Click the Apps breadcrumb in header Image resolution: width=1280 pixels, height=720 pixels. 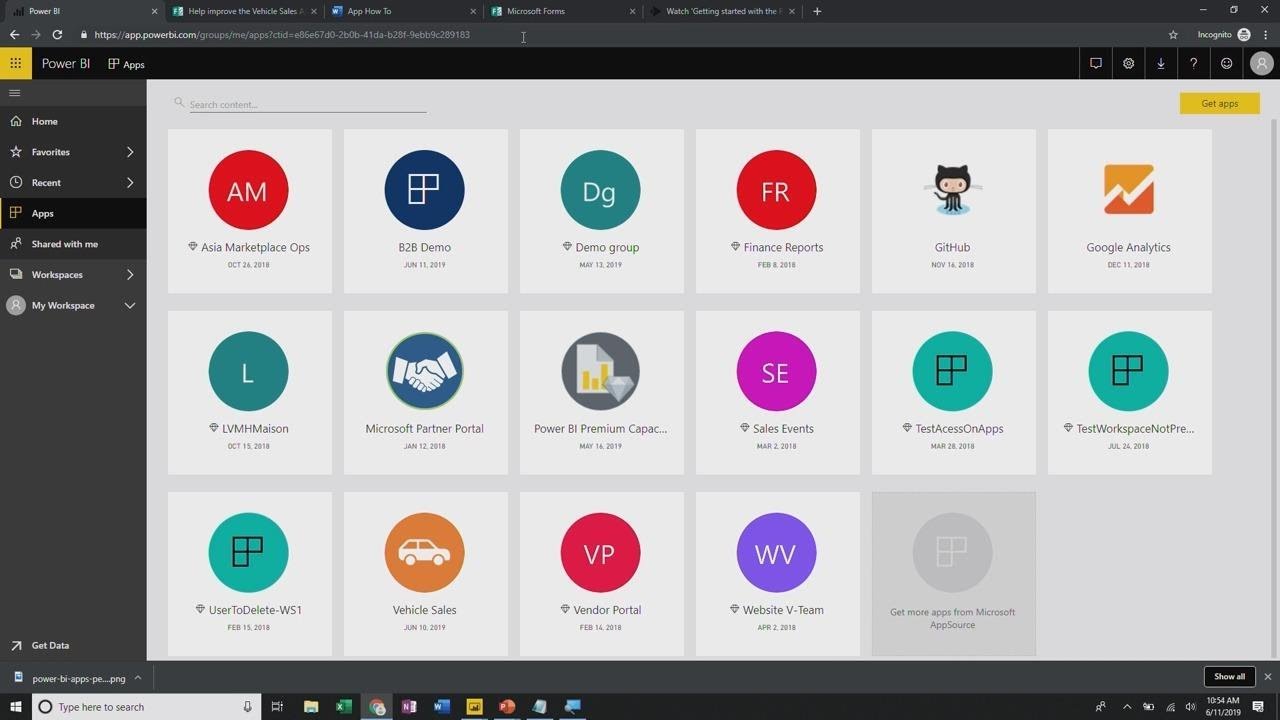(127, 64)
